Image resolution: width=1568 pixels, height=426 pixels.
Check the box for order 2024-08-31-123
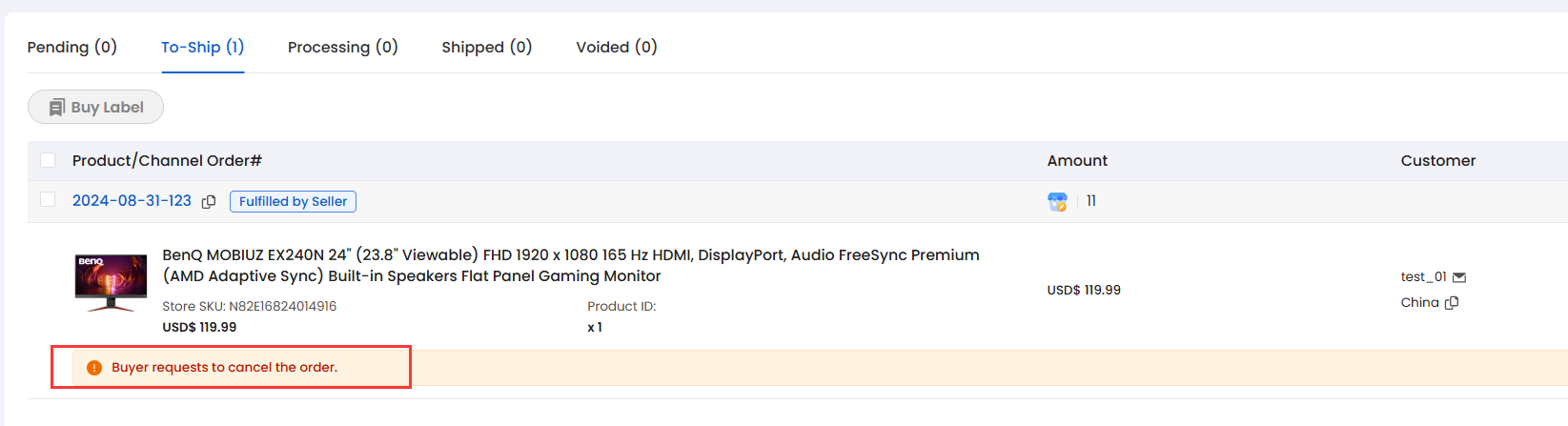[48, 200]
